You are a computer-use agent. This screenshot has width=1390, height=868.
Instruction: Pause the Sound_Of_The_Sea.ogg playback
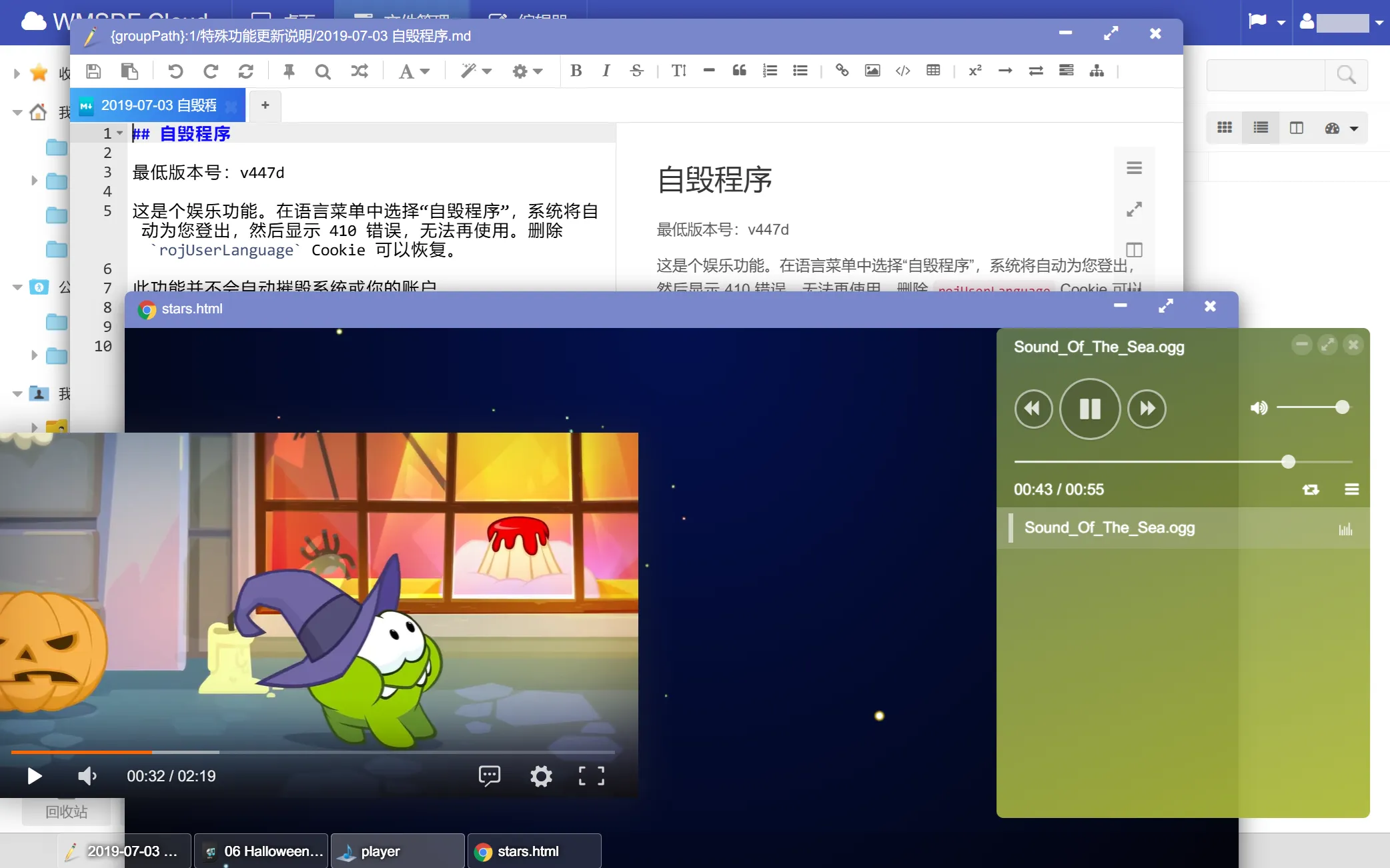(1090, 409)
